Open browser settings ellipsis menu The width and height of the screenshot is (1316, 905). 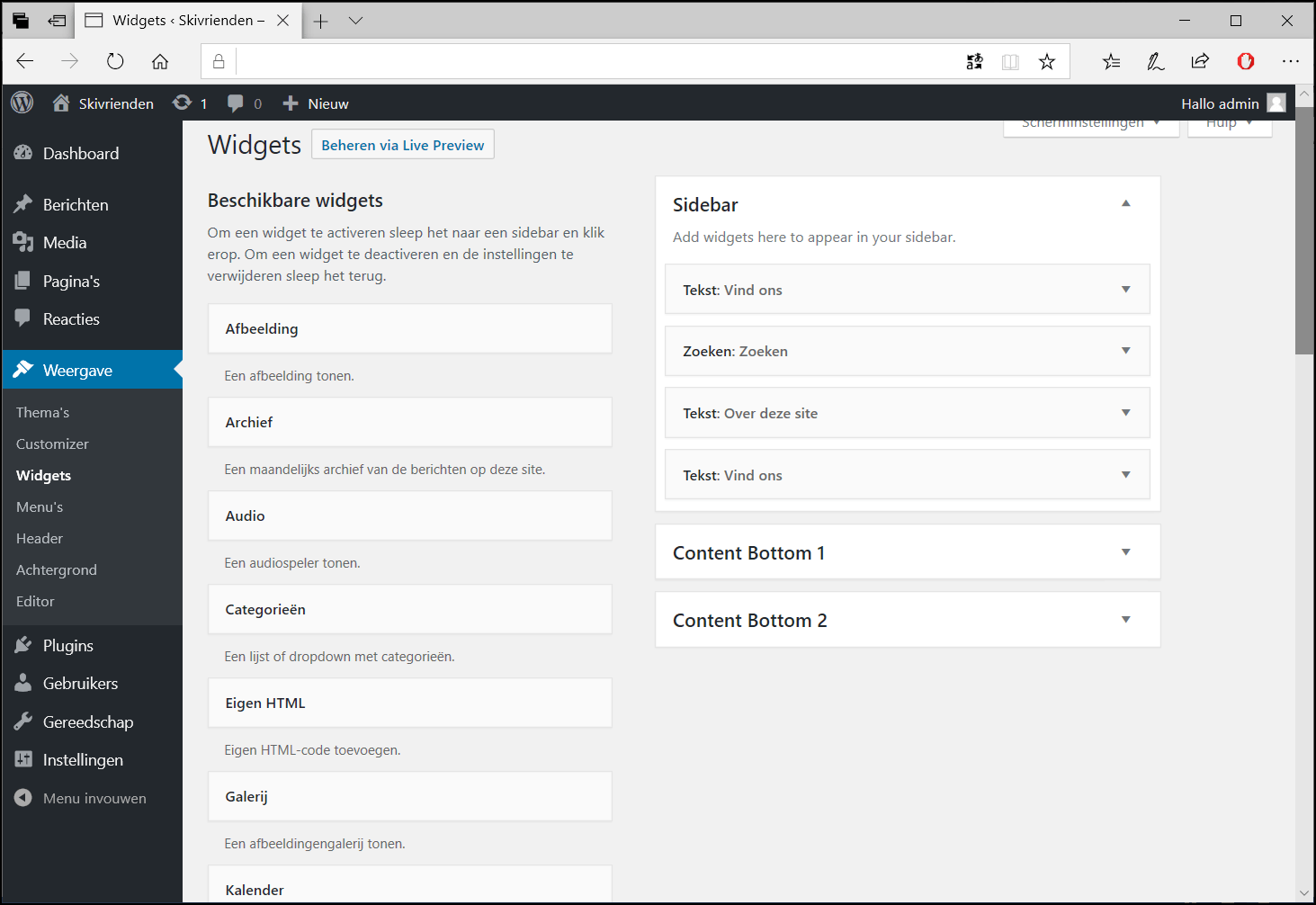[1291, 61]
